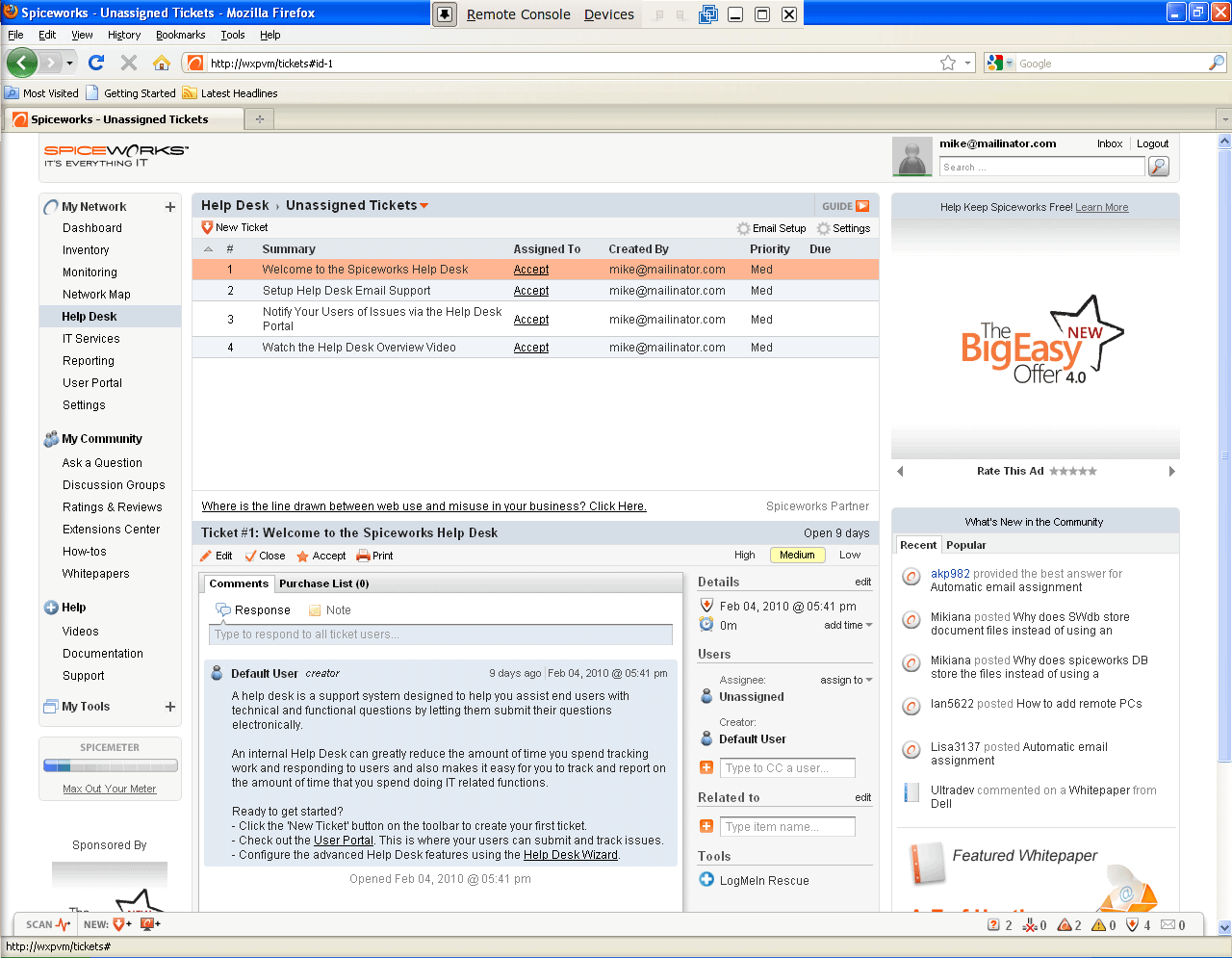Close ticket using the checkmark icon

250,556
